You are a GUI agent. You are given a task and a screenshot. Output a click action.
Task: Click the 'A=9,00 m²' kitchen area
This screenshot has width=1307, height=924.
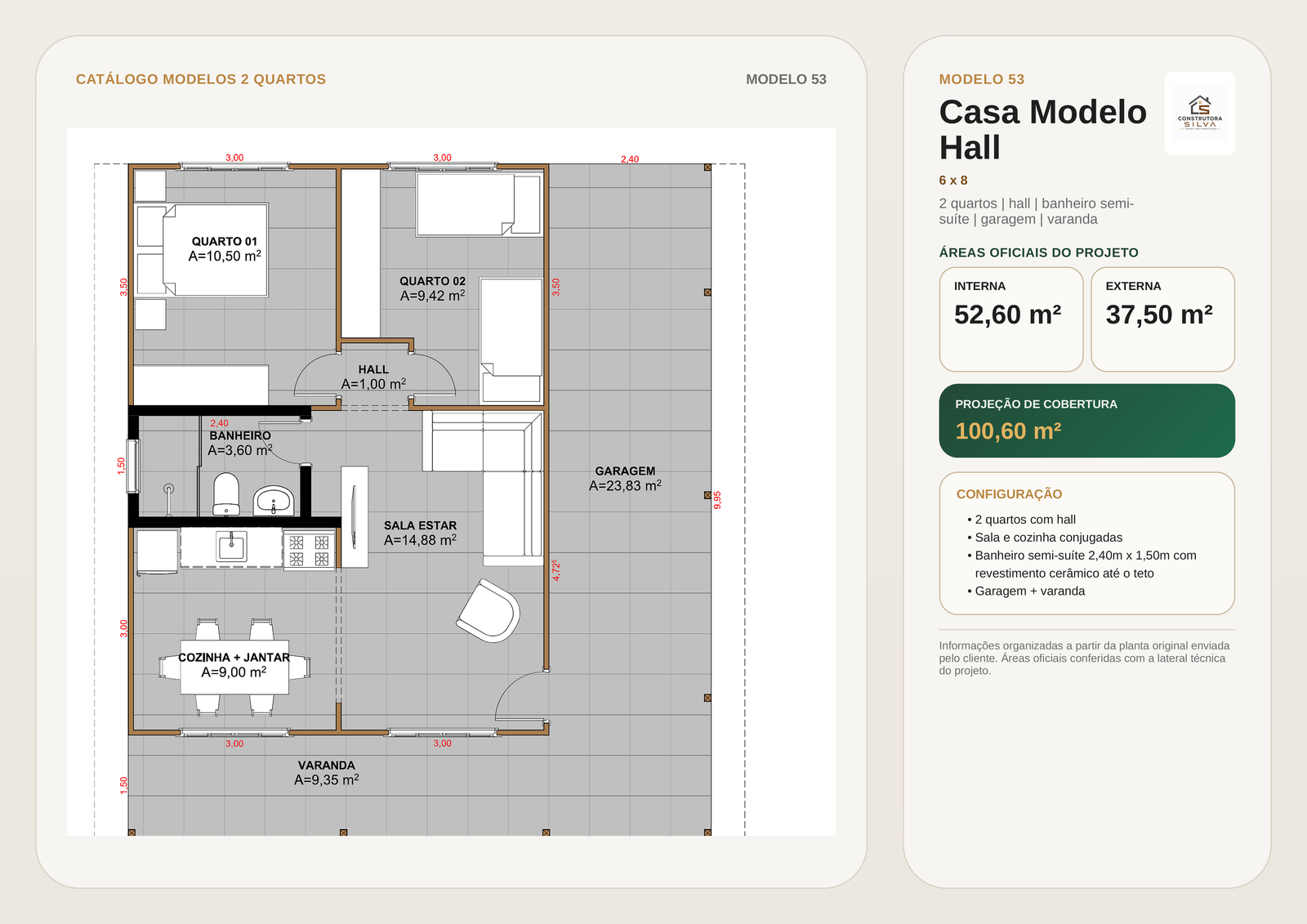click(234, 672)
